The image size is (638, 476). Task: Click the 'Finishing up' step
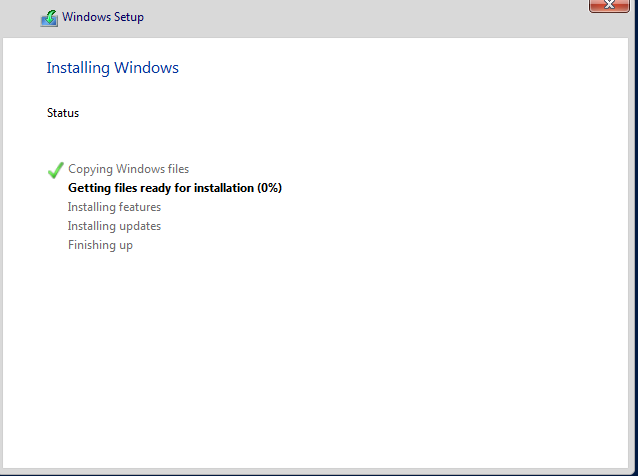[x=101, y=245]
